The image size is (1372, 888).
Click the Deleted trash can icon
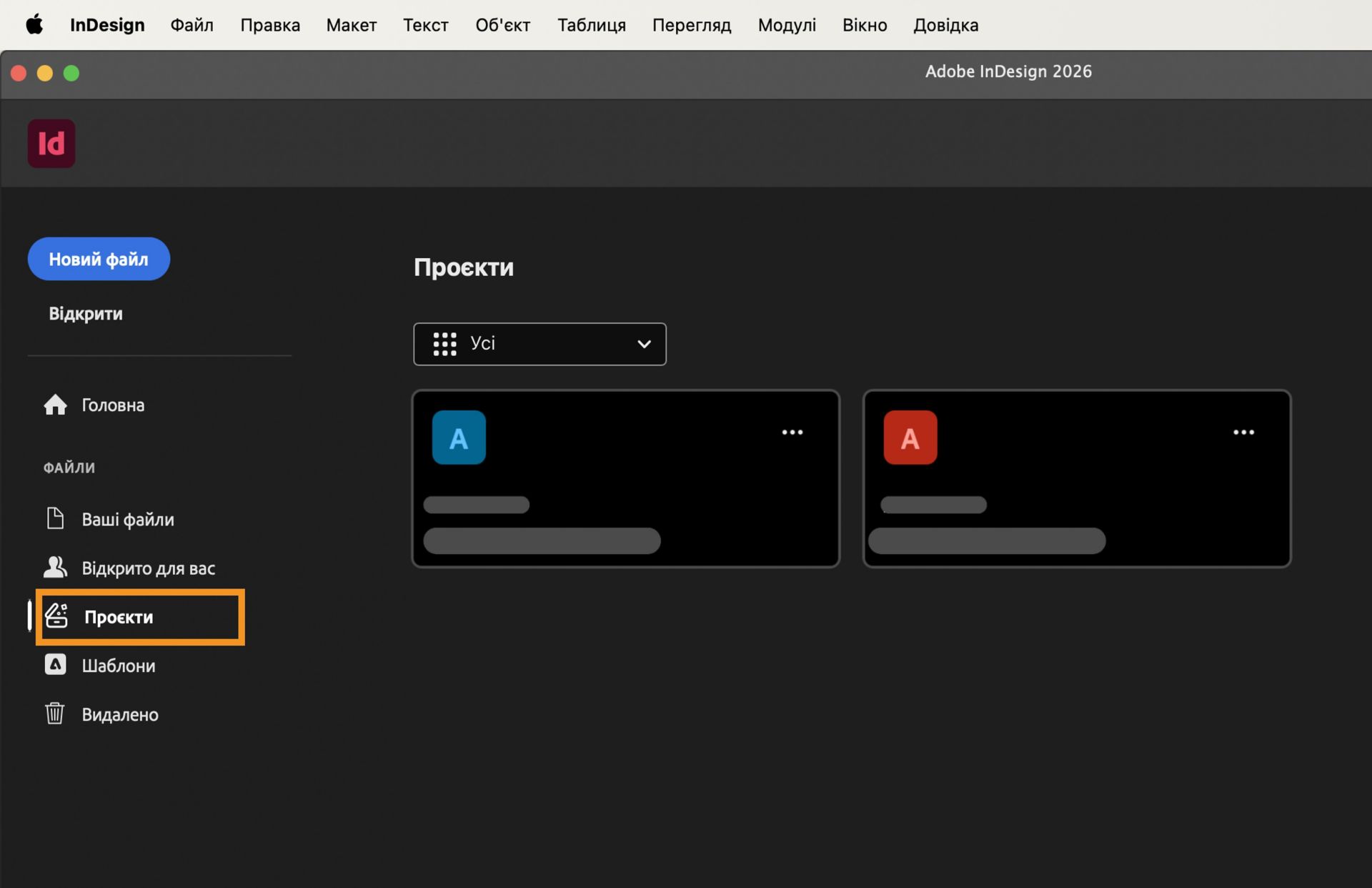coord(55,714)
